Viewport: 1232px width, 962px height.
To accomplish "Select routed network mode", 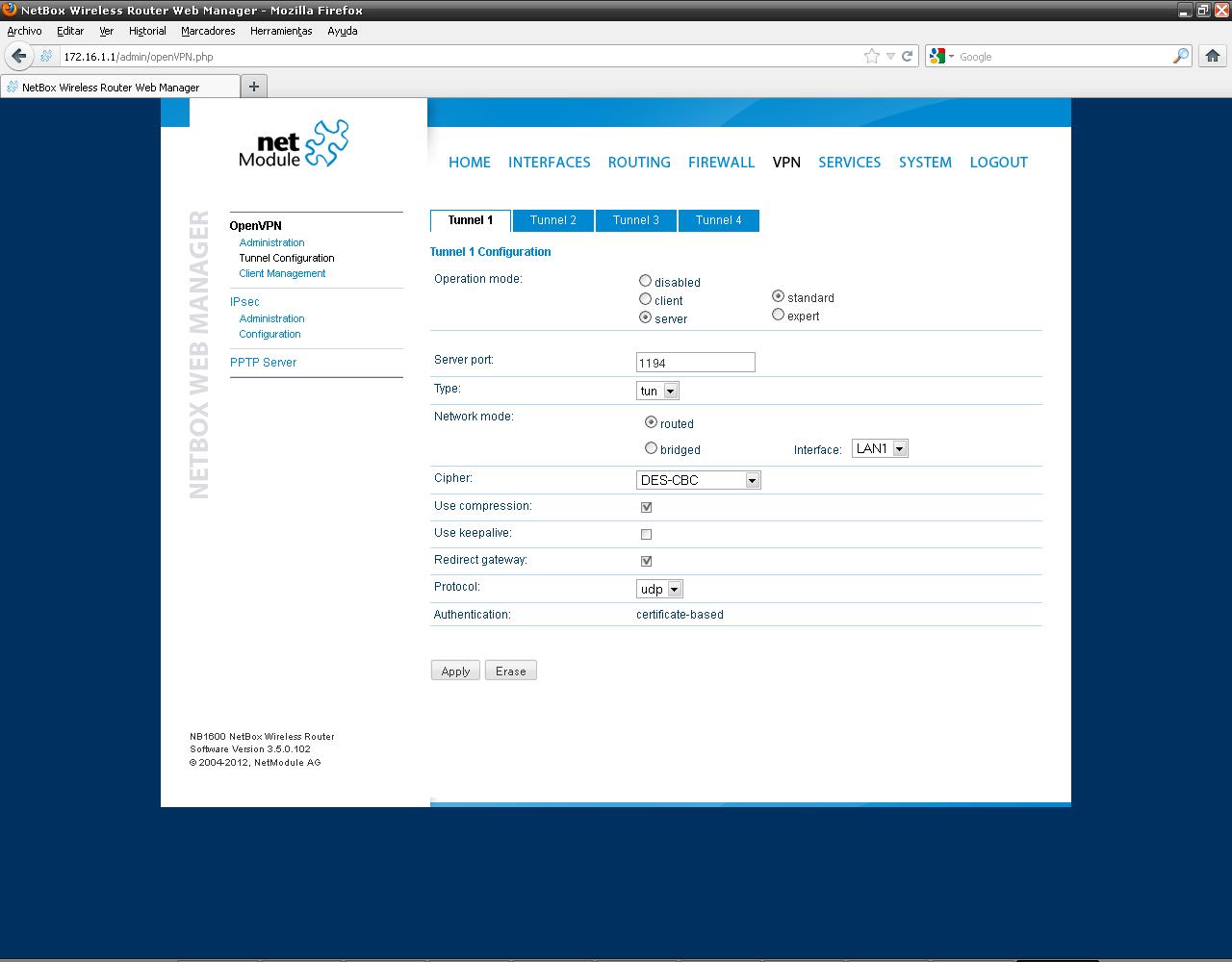I will [651, 422].
